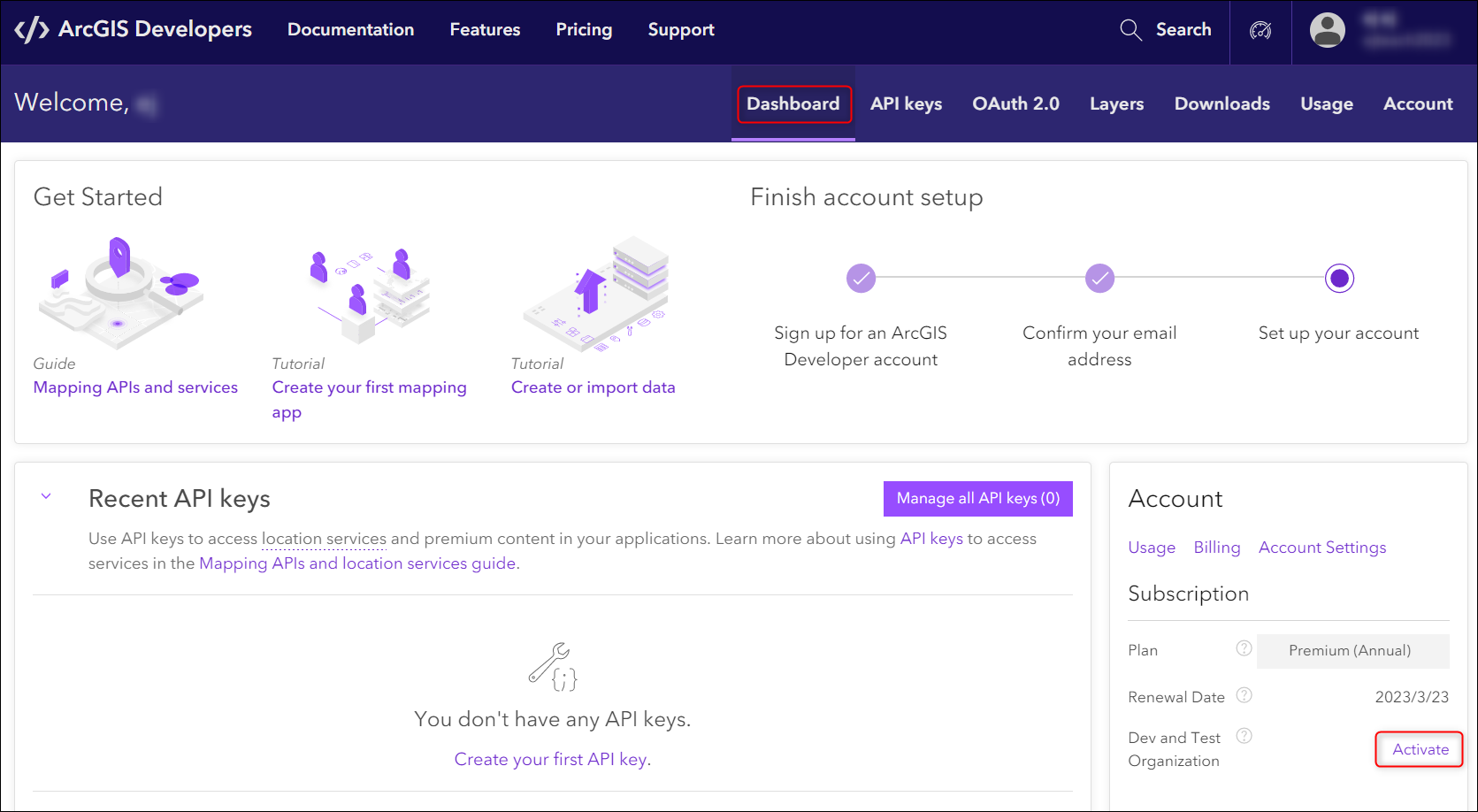
Task: Click the Search text in header
Action: pos(1183,29)
